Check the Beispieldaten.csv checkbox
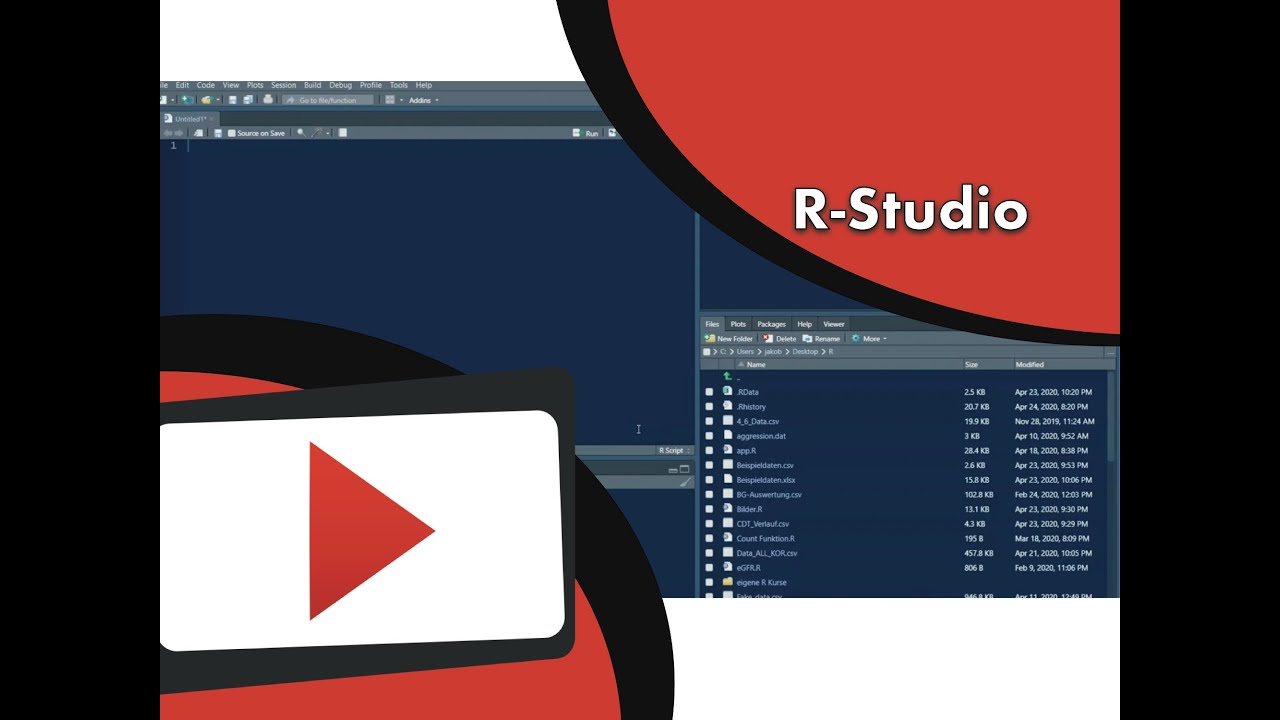This screenshot has width=1280, height=720. tap(709, 465)
